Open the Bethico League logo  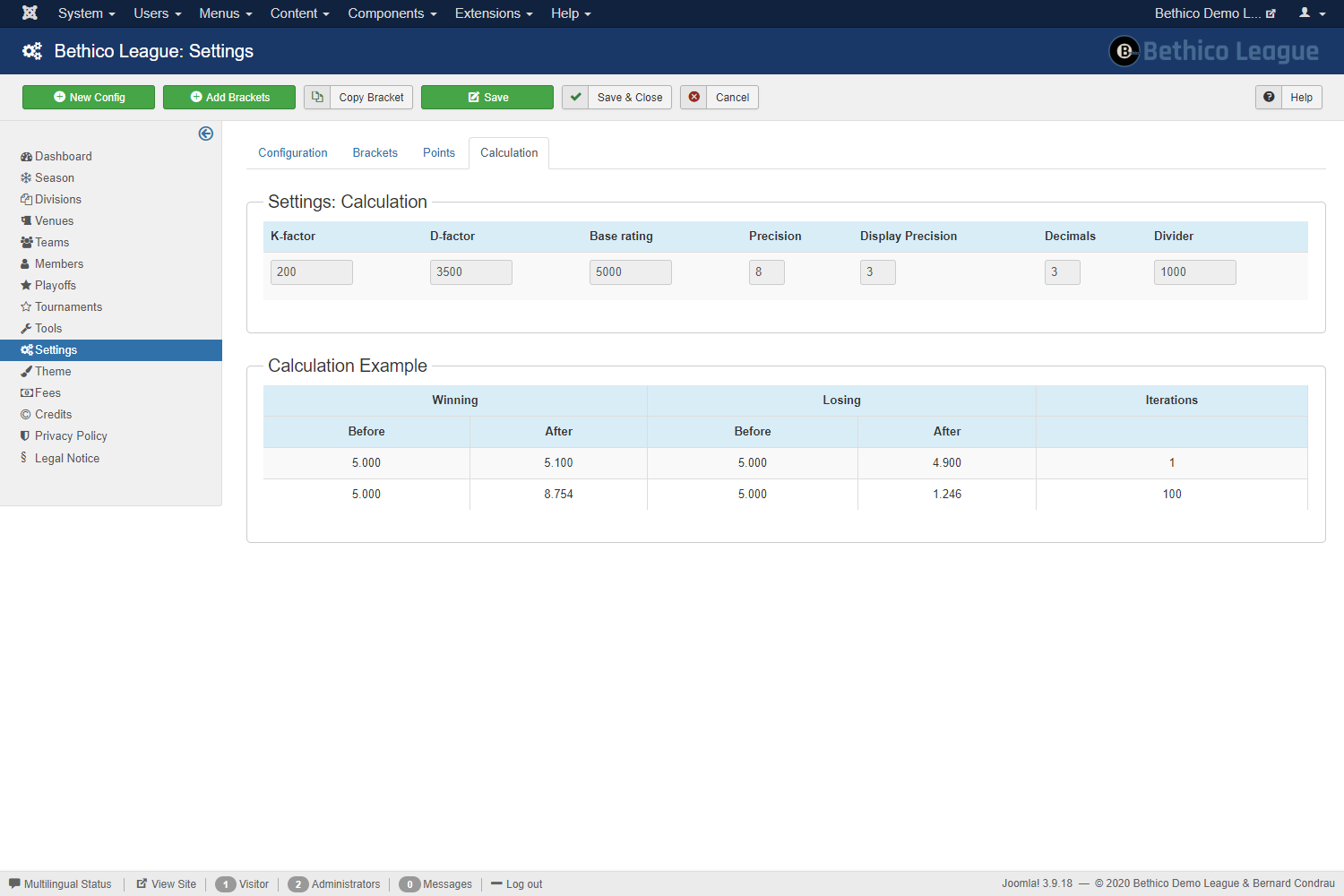(x=1213, y=51)
